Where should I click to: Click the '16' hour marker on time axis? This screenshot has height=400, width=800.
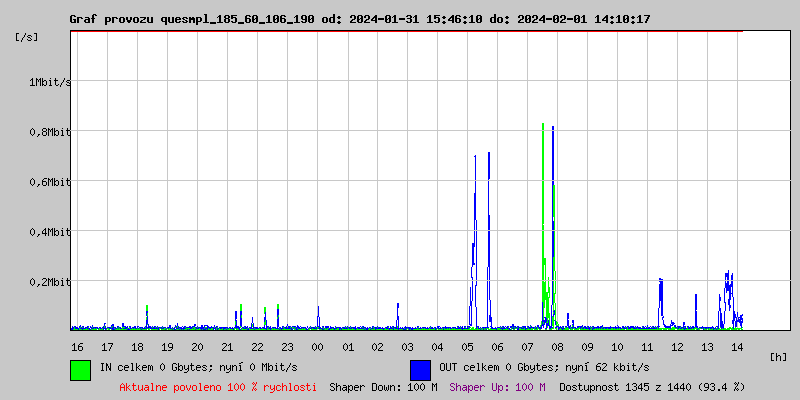coord(77,346)
